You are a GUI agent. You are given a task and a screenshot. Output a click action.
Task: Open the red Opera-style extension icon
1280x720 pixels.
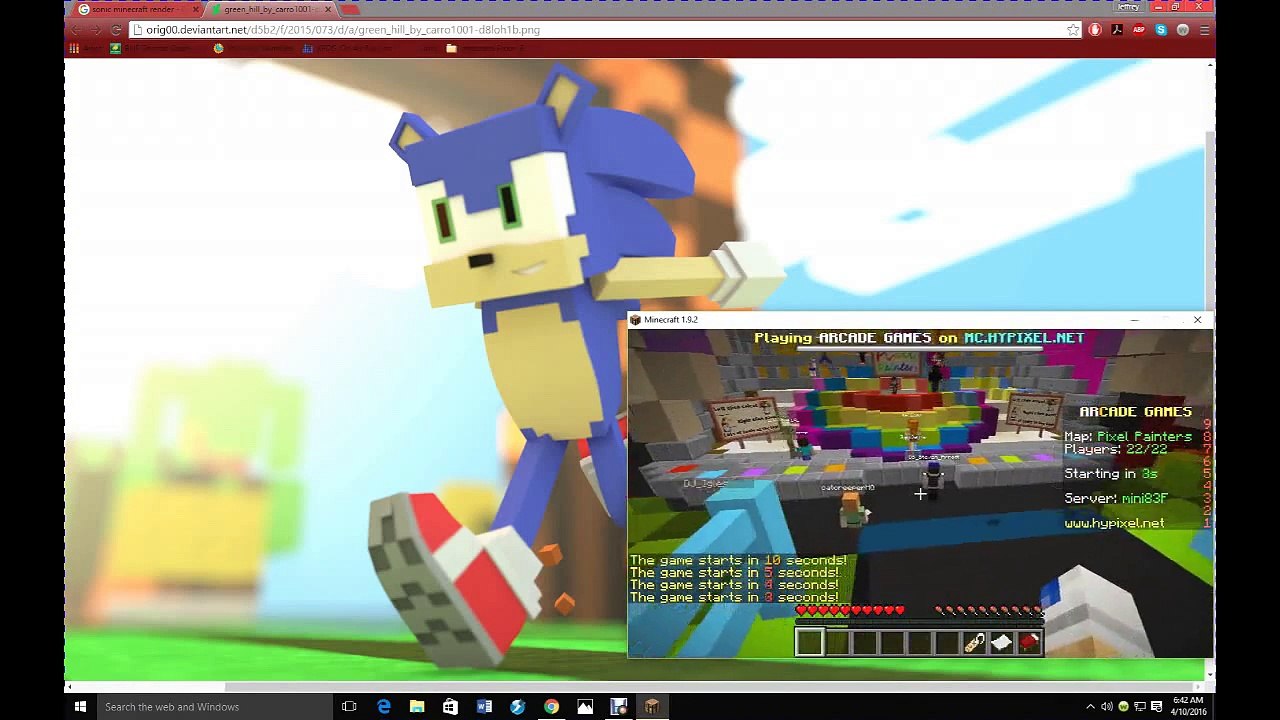1095,30
